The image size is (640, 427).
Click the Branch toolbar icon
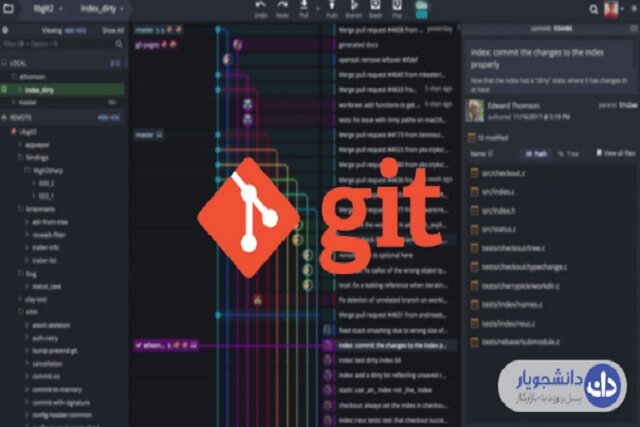click(353, 6)
